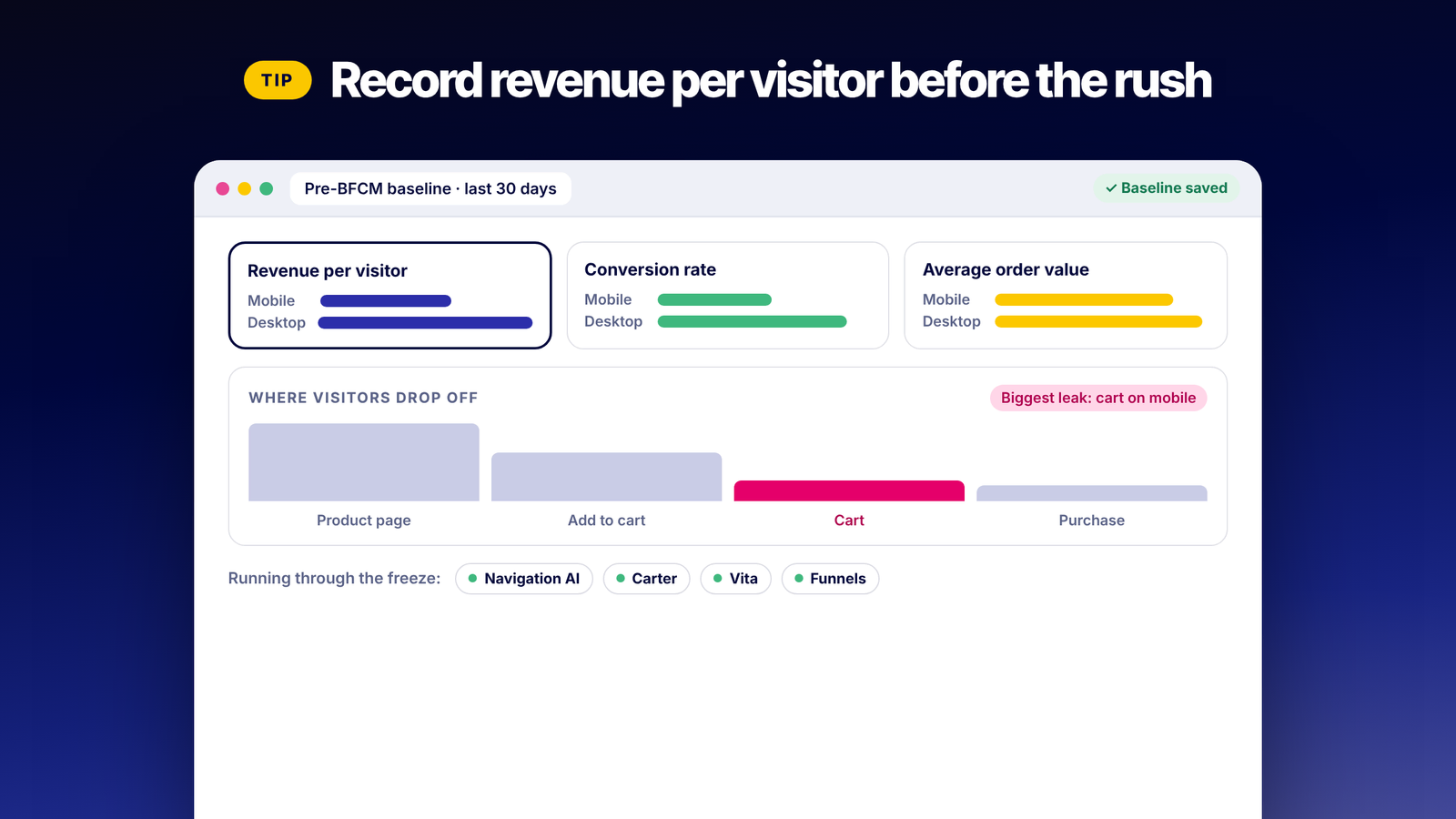Click the Add to cart funnel bar

pos(606,477)
